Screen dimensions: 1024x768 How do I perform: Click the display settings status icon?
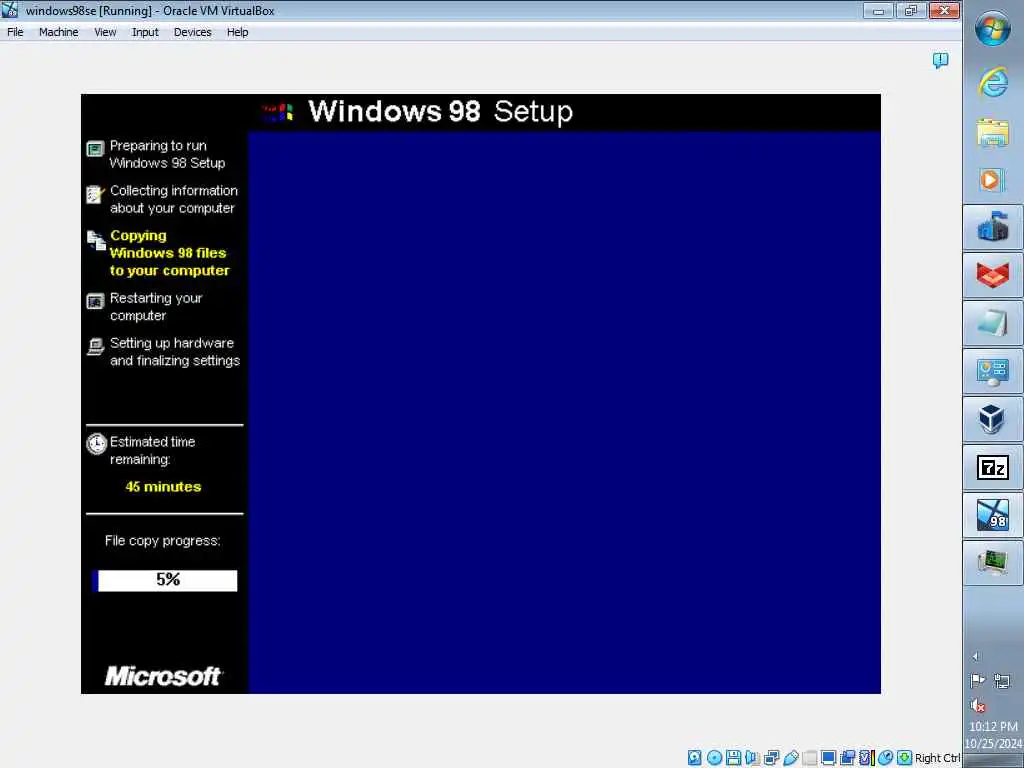pos(829,758)
